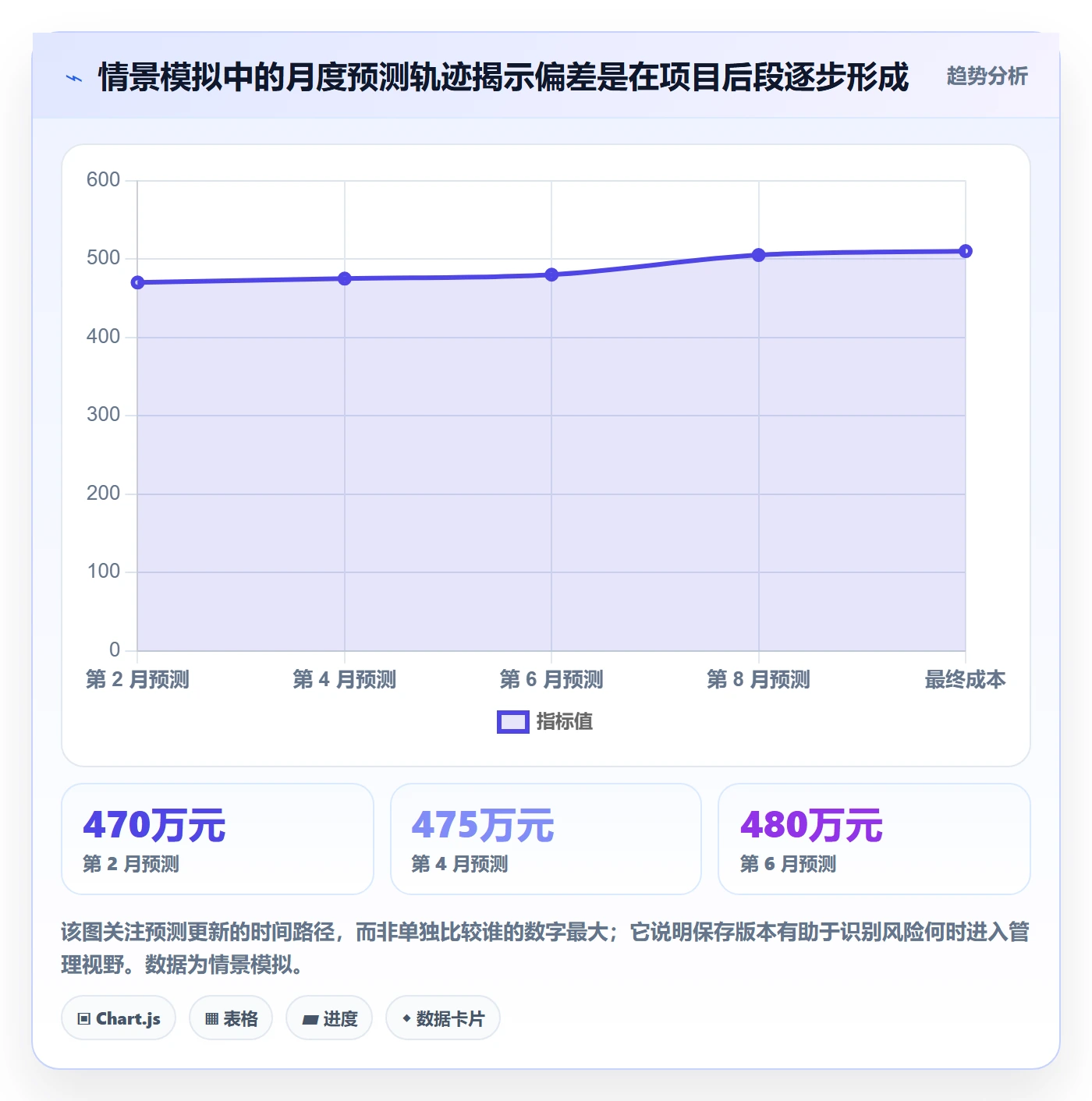The image size is (1092, 1101).
Task: Click the description paragraph starting with 该图关注
Action: [x=545, y=948]
